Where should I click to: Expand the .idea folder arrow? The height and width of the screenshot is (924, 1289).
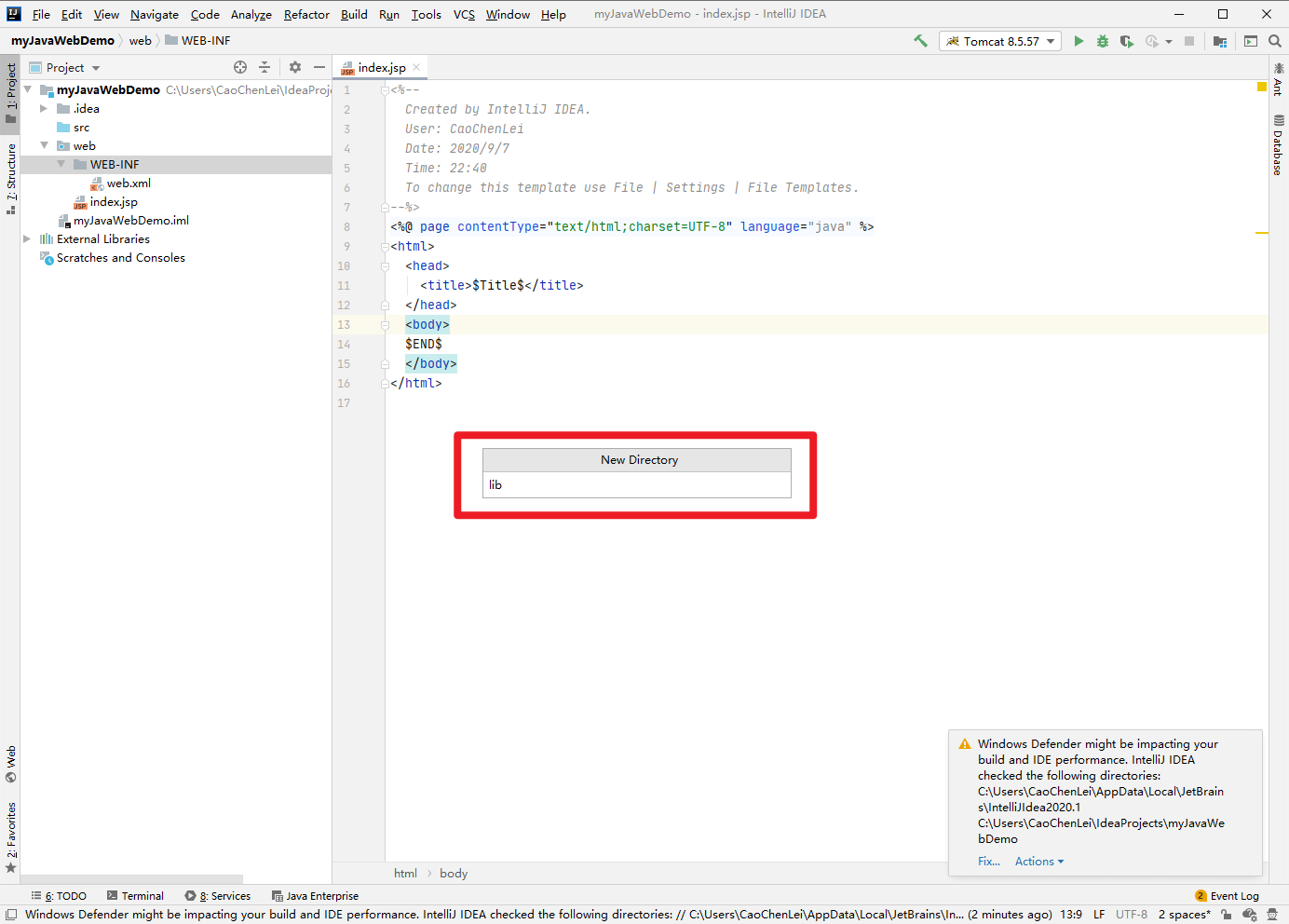click(44, 108)
